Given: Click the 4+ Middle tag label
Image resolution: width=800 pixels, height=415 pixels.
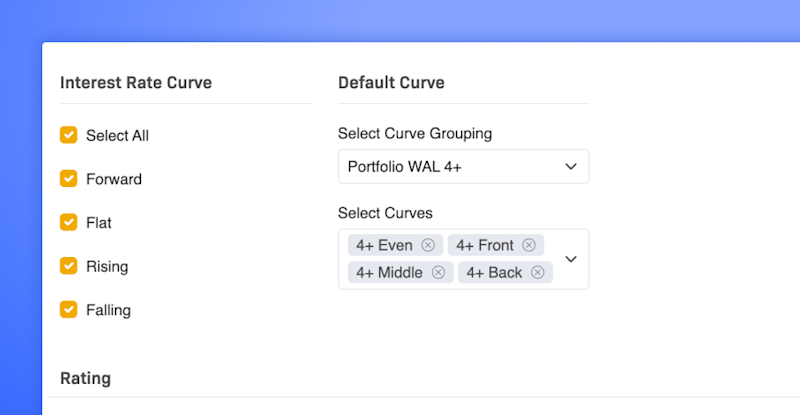Looking at the screenshot, I should pyautogui.click(x=389, y=272).
